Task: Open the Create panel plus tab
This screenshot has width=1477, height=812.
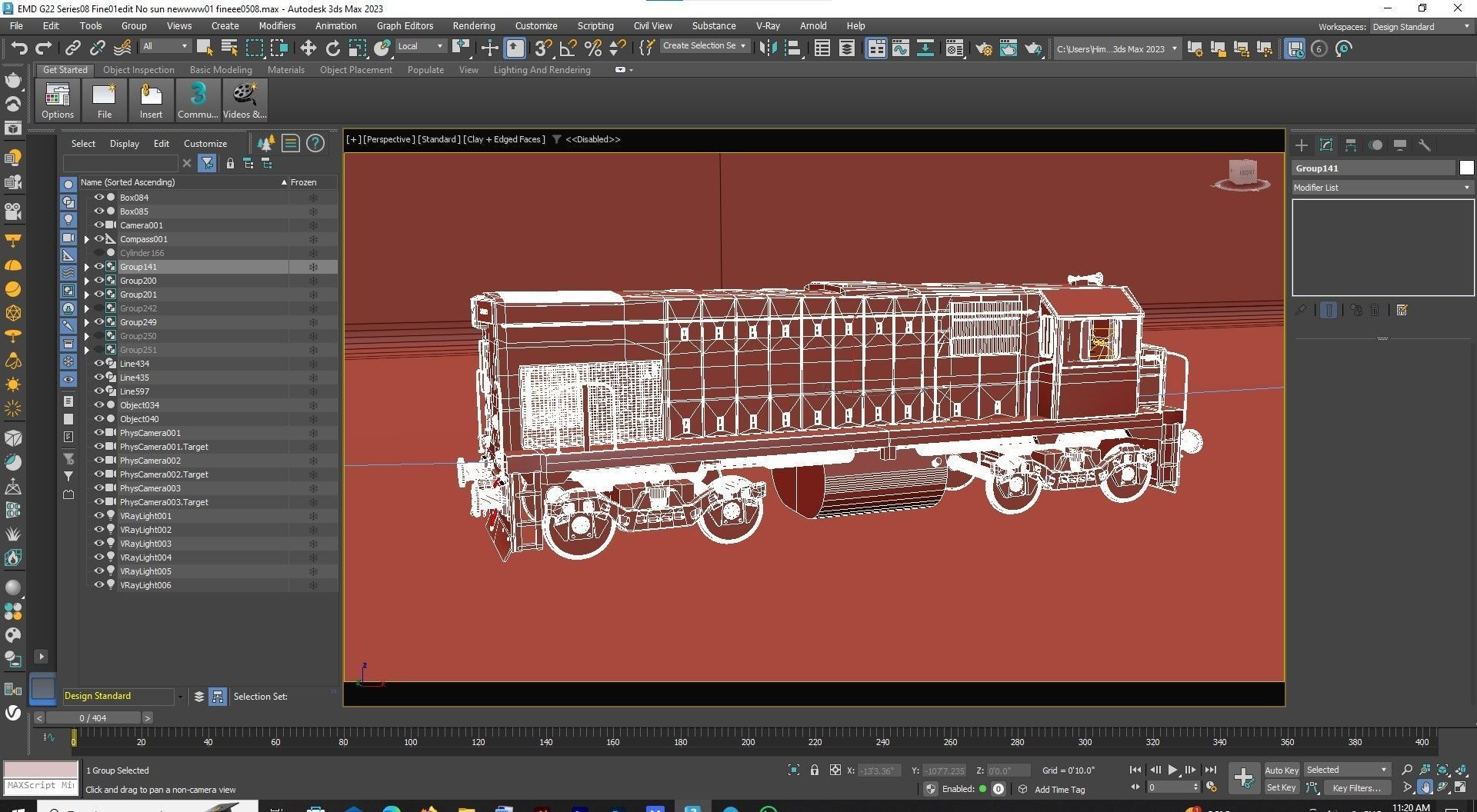Action: 1302,145
